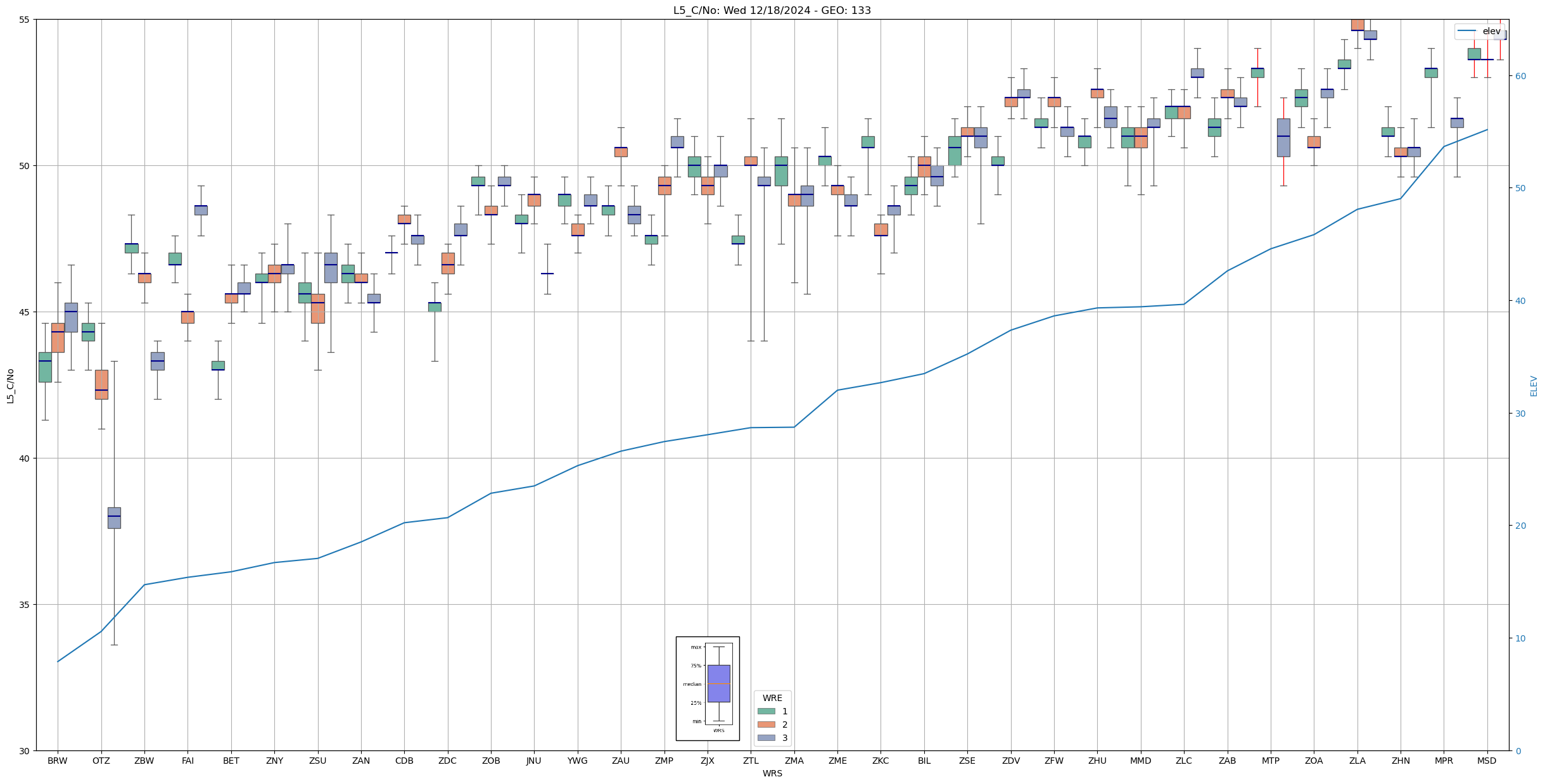Click the ZDV station tick label
The height and width of the screenshot is (784, 1545).
[1011, 761]
